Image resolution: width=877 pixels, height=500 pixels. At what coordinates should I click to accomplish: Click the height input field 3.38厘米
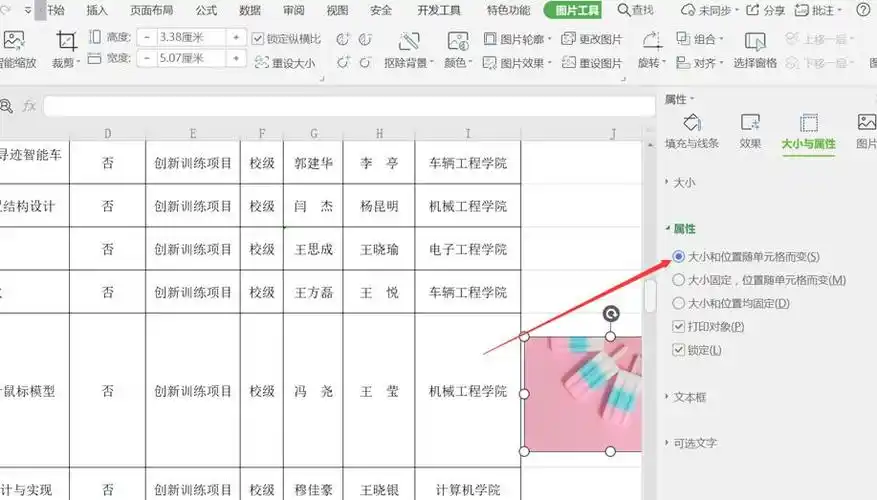pyautogui.click(x=191, y=37)
